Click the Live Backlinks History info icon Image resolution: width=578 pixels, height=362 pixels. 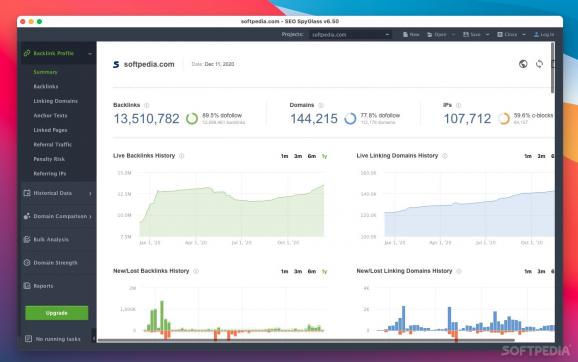tap(181, 156)
